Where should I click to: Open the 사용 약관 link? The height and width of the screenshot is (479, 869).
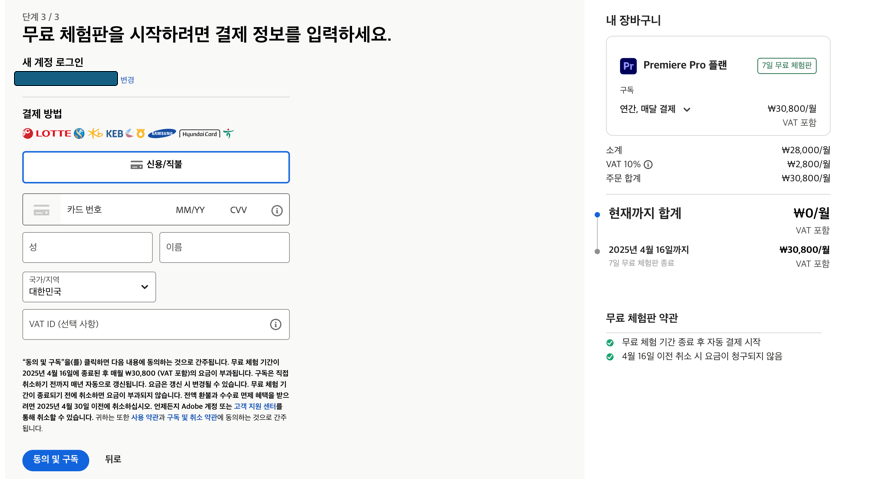pyautogui.click(x=145, y=417)
